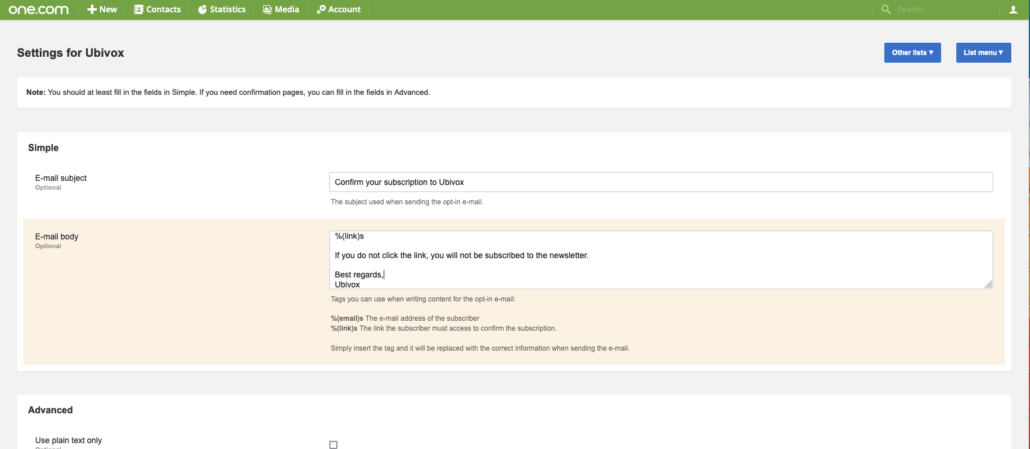
Task: Click the Note text at top
Action: tap(228, 93)
